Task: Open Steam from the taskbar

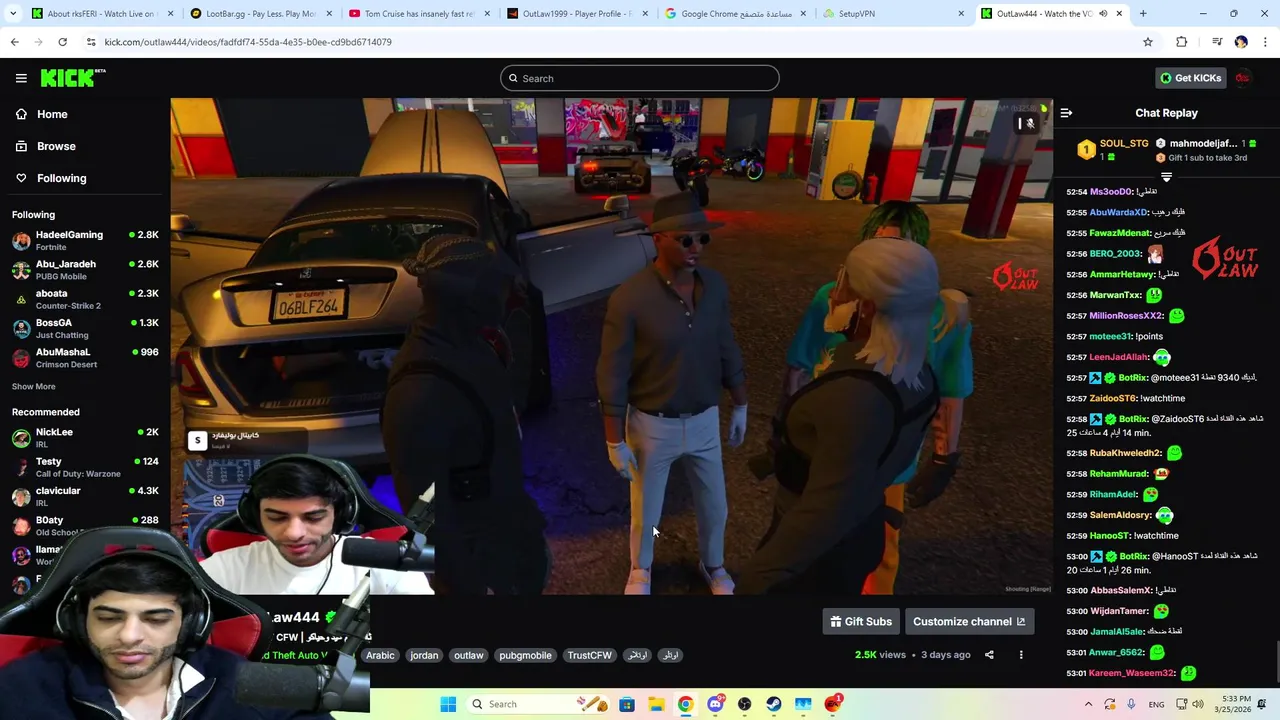Action: (774, 704)
